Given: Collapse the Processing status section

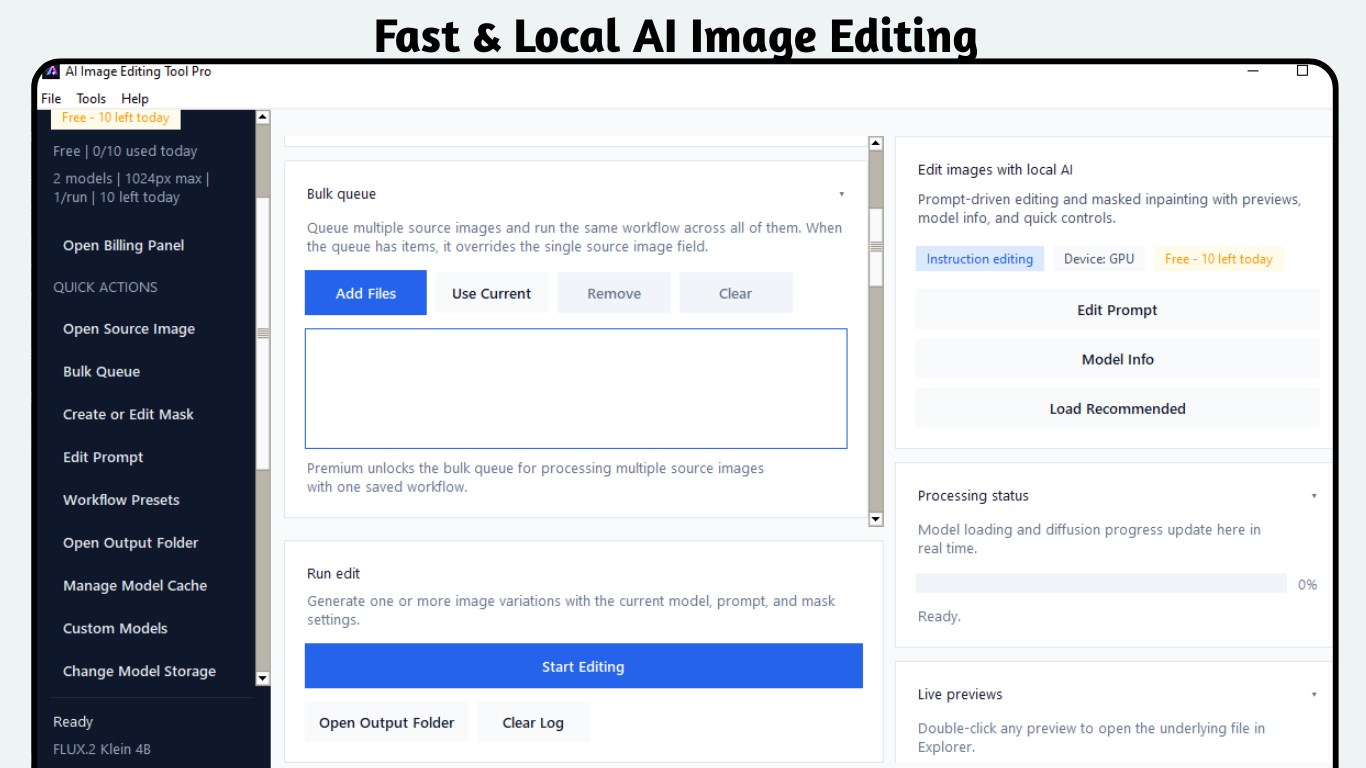Looking at the screenshot, I should (x=1314, y=496).
